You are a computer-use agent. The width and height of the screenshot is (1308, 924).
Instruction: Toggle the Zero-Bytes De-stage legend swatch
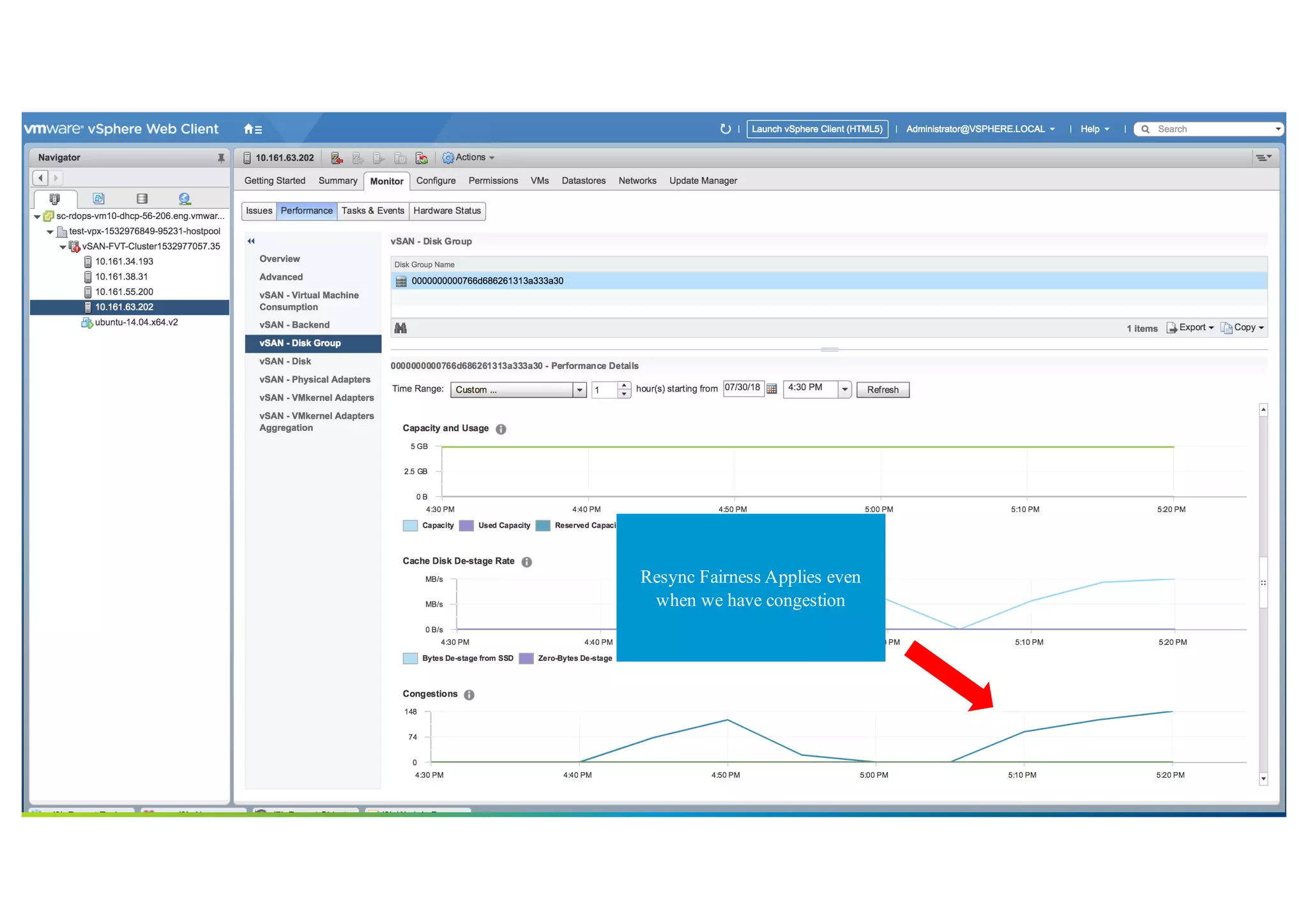click(526, 658)
